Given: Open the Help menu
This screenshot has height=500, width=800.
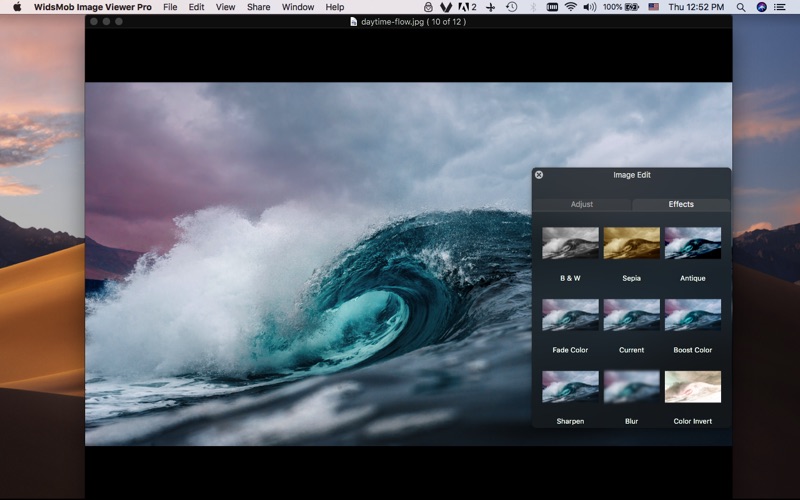Looking at the screenshot, I should pos(335,7).
